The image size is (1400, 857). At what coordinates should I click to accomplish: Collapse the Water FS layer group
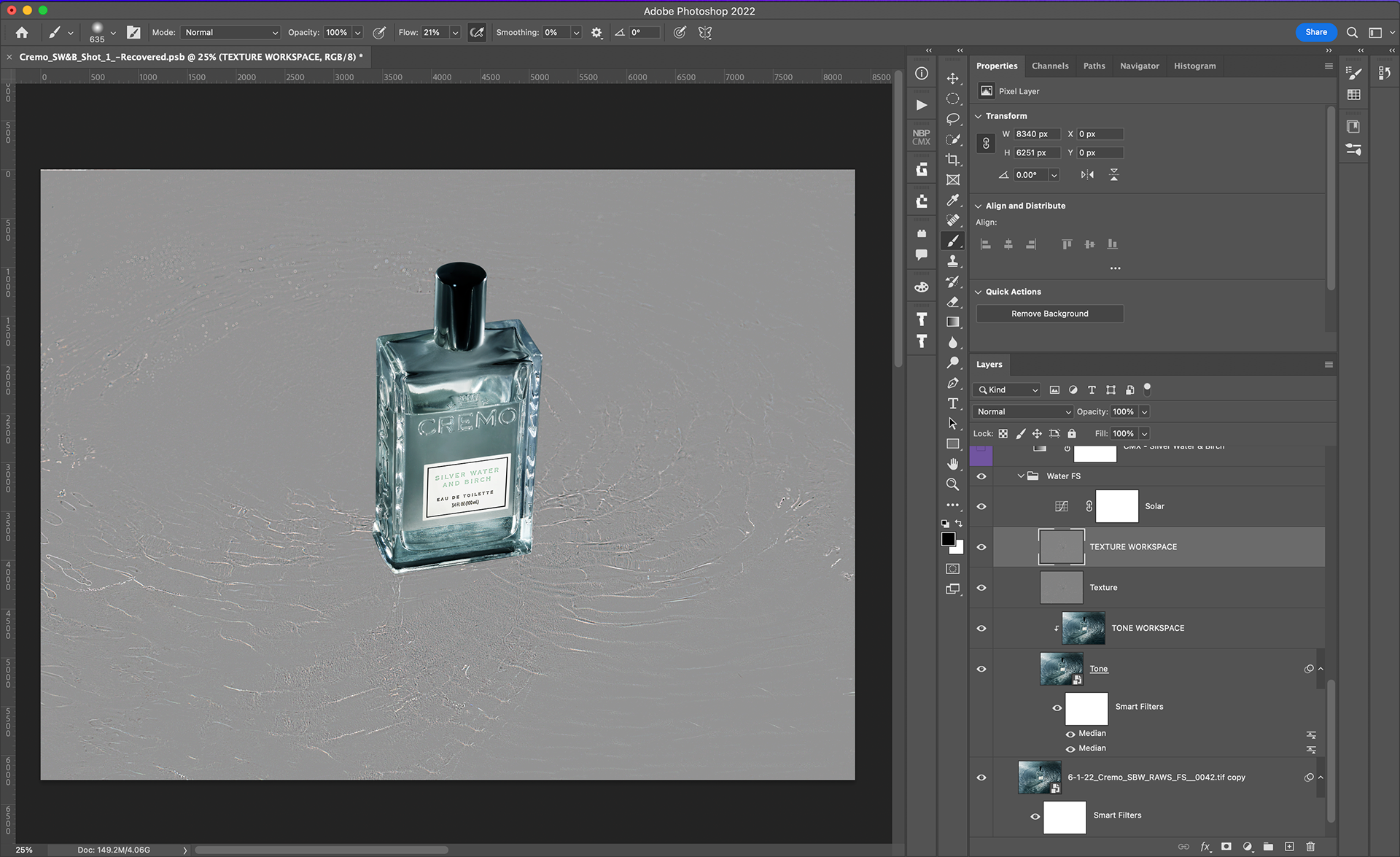pos(1021,476)
